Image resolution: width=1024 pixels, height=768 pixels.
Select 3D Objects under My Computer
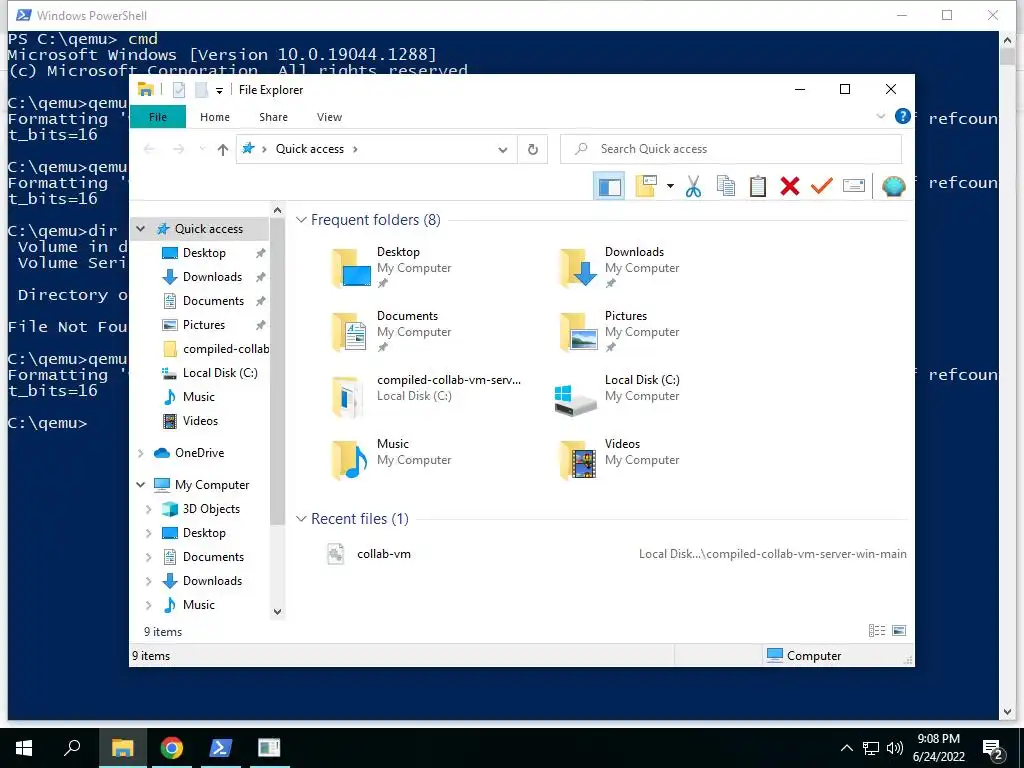[x=211, y=509]
